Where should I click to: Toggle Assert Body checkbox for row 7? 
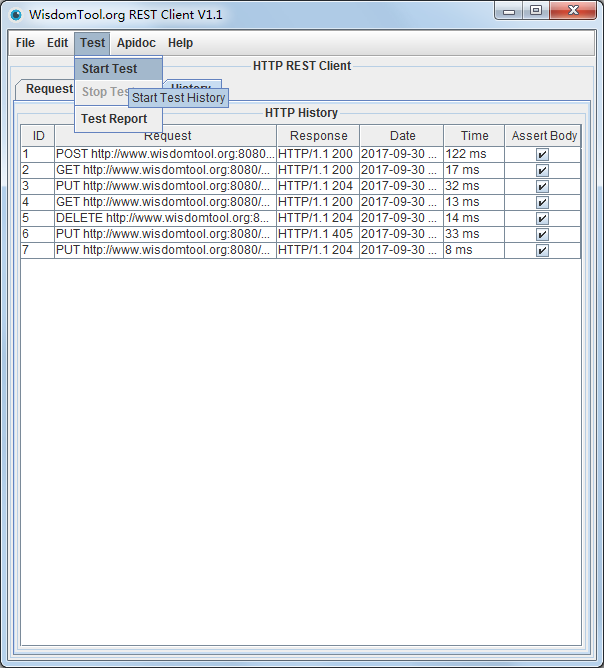click(x=542, y=250)
